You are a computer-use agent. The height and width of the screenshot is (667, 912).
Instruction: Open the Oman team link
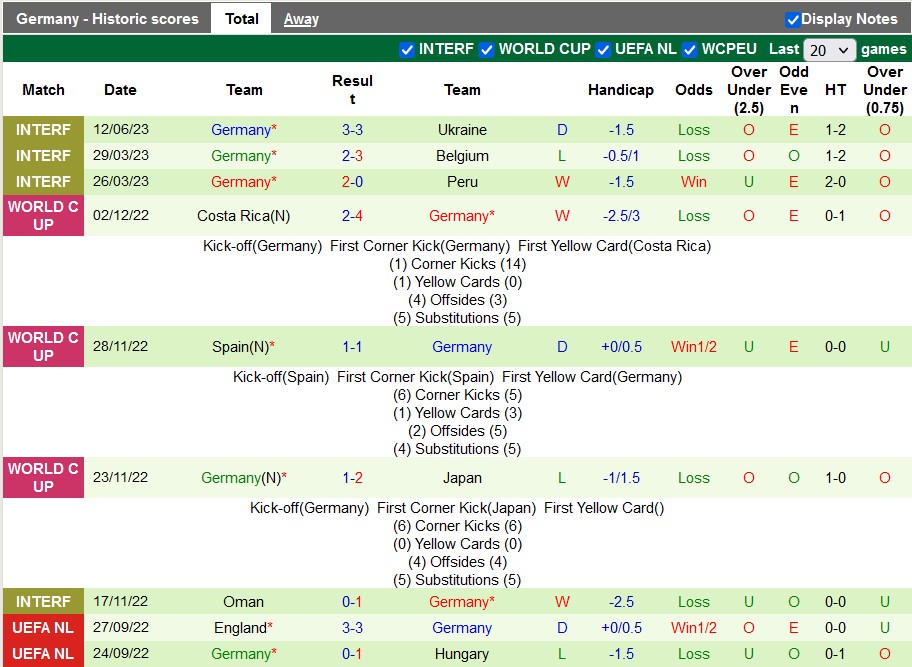point(244,602)
